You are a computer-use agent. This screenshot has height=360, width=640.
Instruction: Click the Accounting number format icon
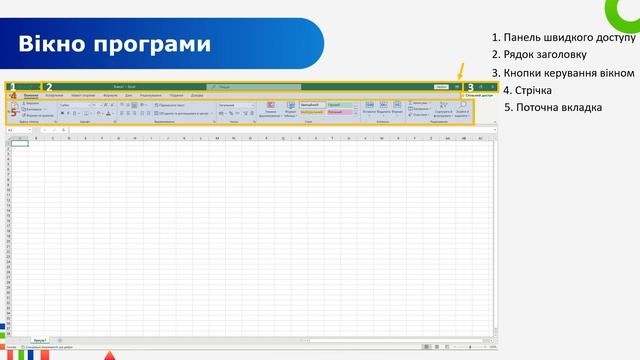tap(222, 113)
